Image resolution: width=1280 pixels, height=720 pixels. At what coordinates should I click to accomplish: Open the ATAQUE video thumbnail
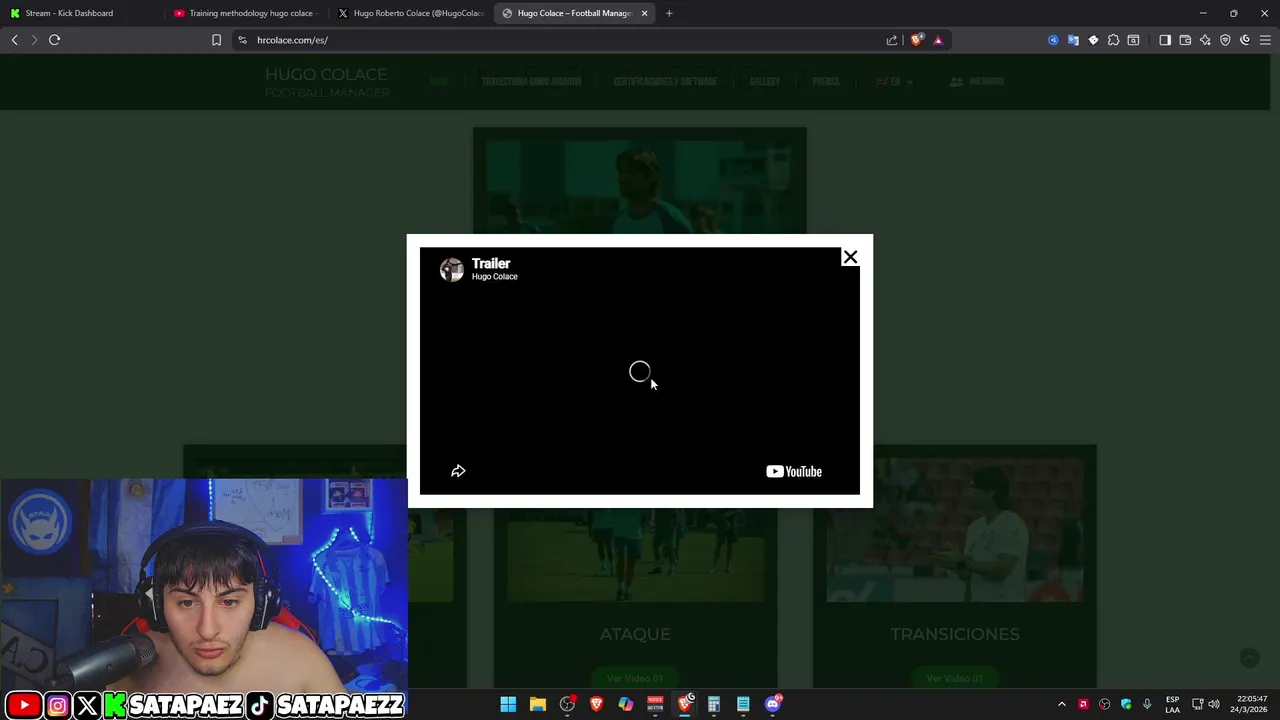click(x=635, y=555)
